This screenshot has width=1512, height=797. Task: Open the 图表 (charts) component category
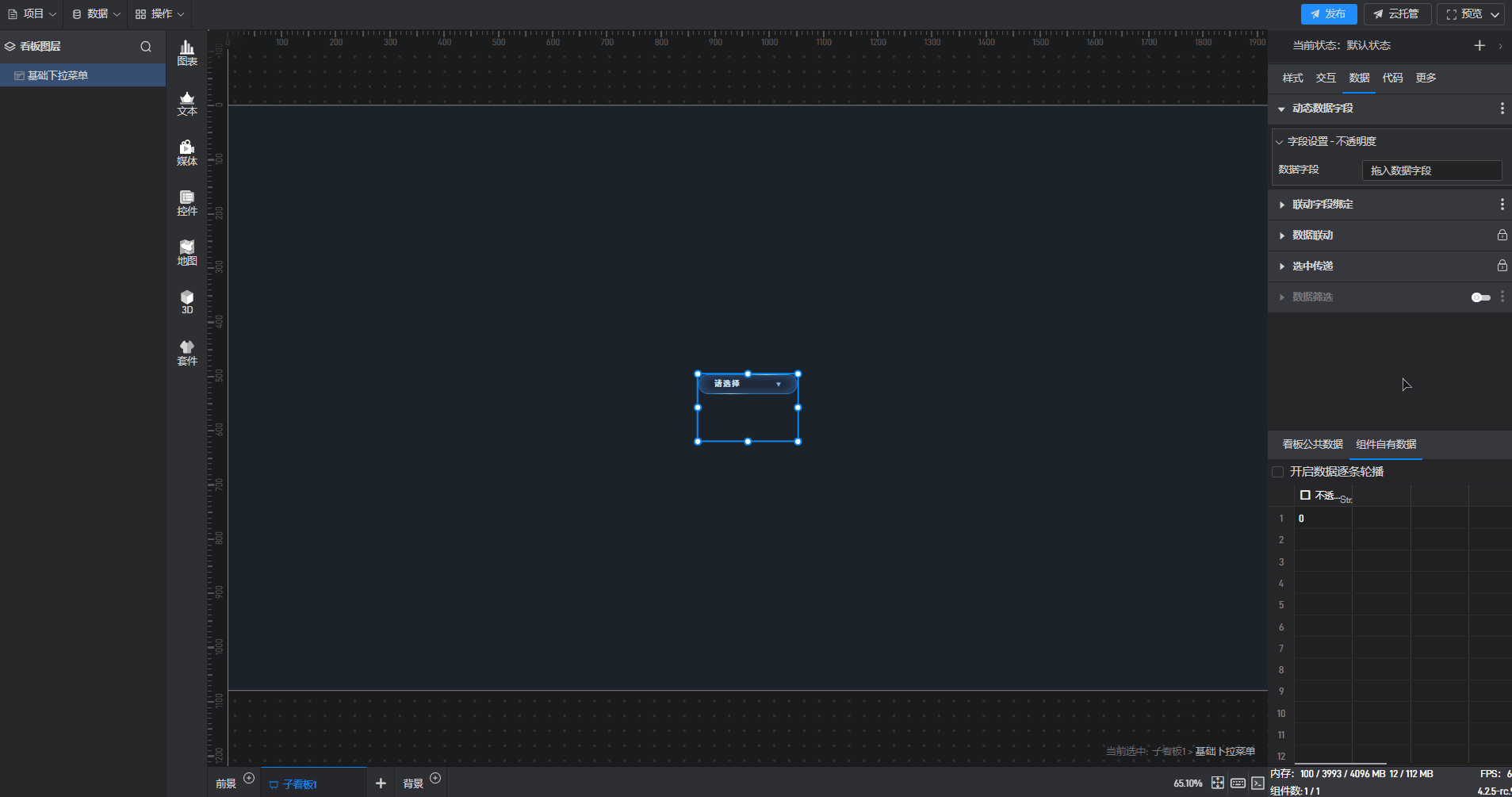187,53
